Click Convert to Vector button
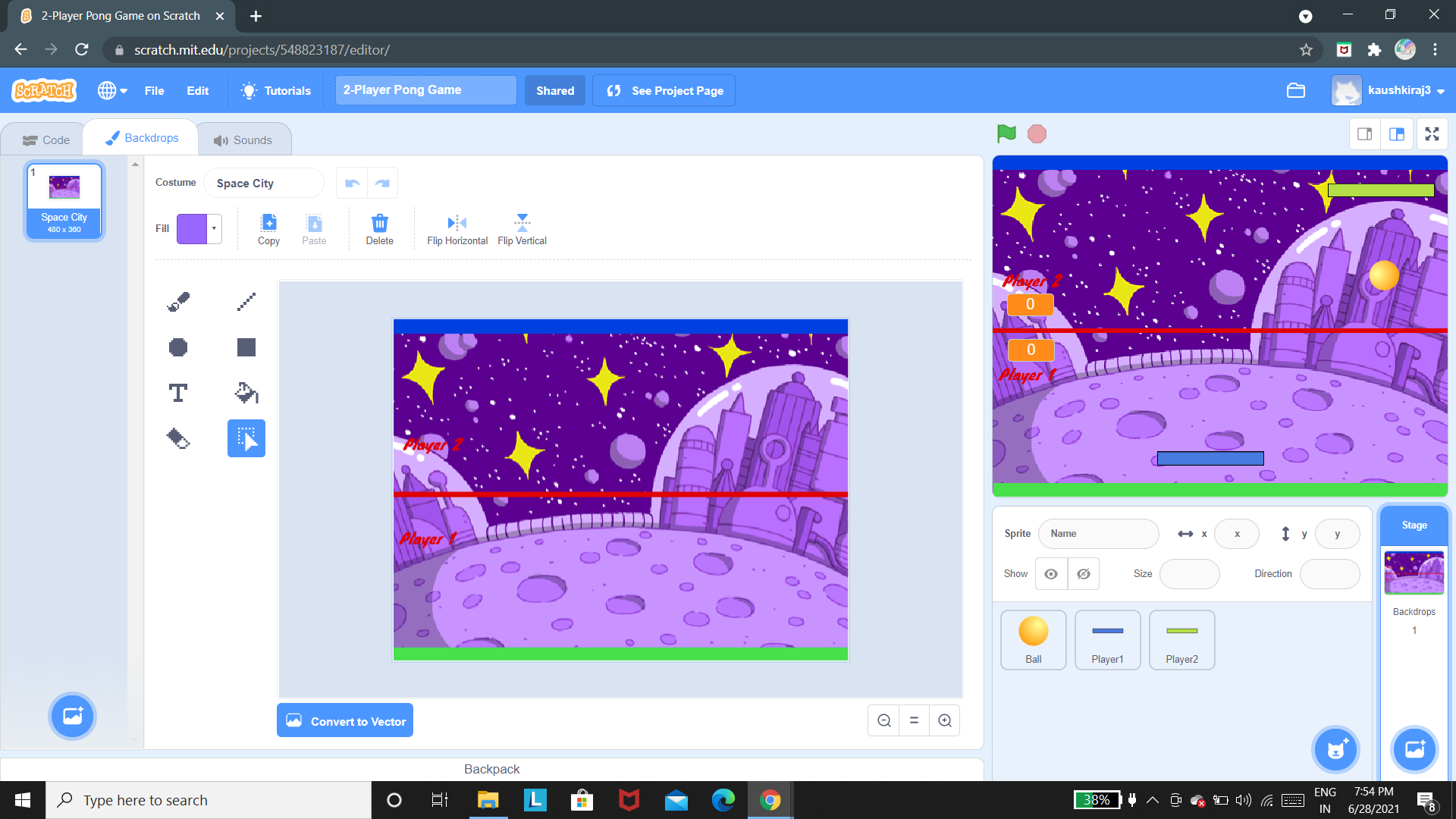This screenshot has width=1456, height=819. coord(345,721)
